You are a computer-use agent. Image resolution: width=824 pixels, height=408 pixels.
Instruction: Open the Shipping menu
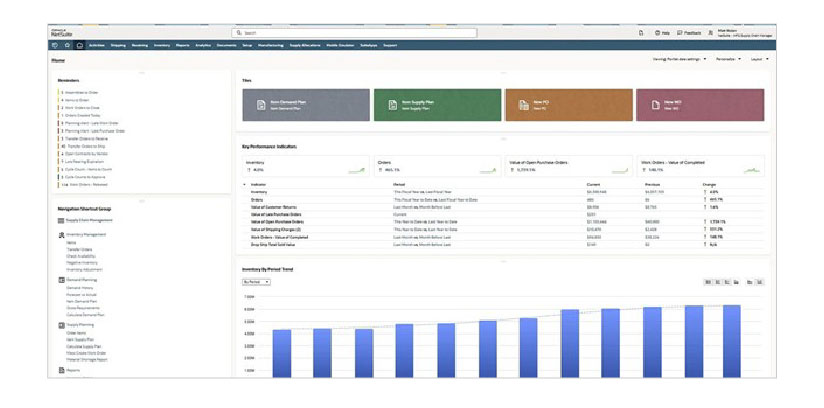coord(118,45)
